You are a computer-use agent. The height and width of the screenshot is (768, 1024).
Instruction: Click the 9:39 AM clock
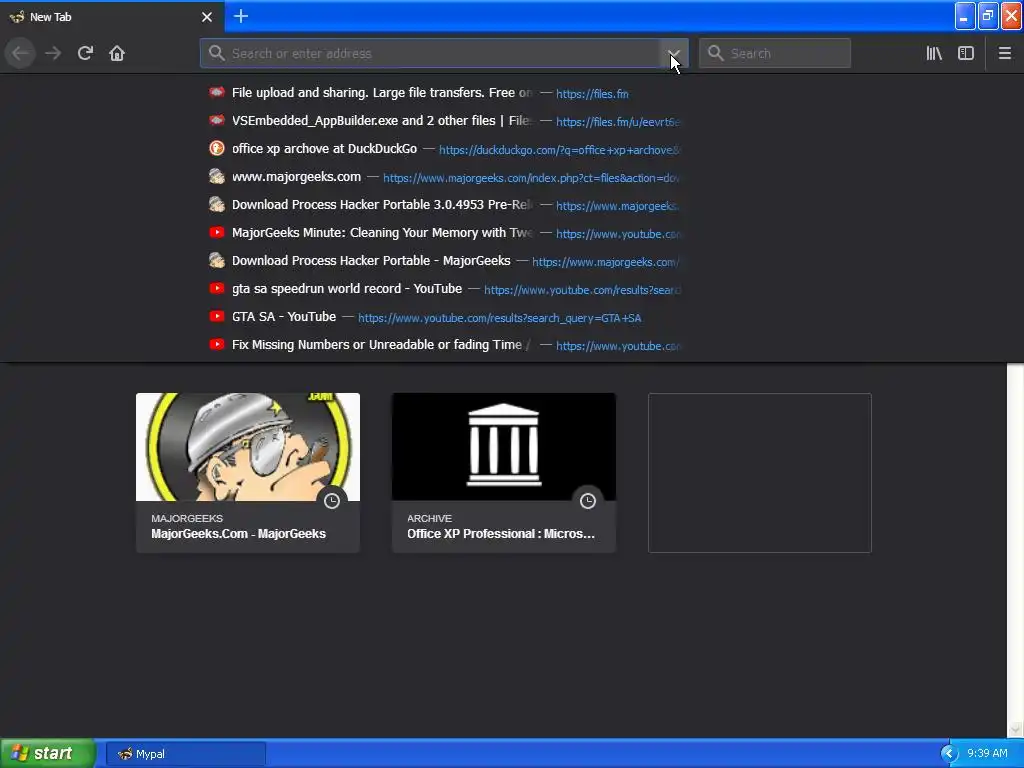coord(987,753)
